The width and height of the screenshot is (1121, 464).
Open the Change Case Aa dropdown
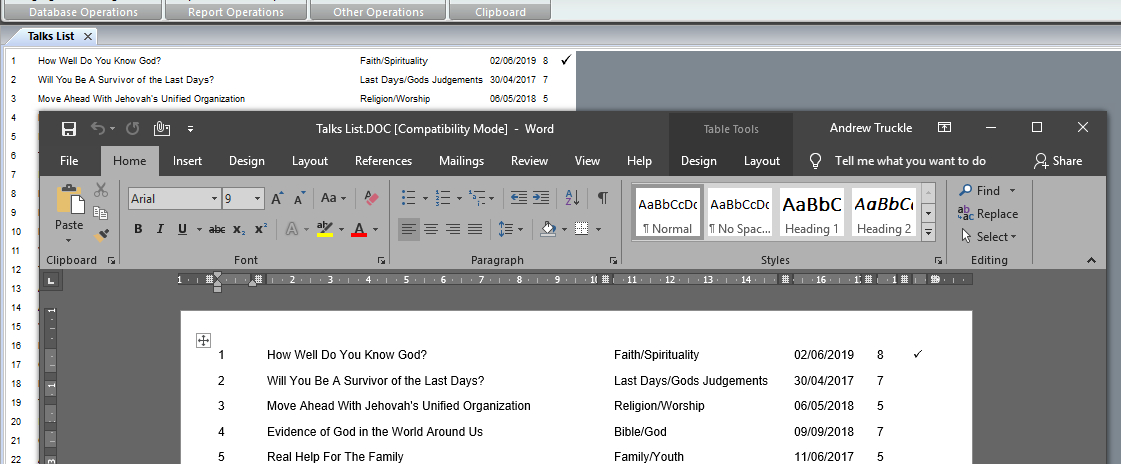[x=334, y=198]
